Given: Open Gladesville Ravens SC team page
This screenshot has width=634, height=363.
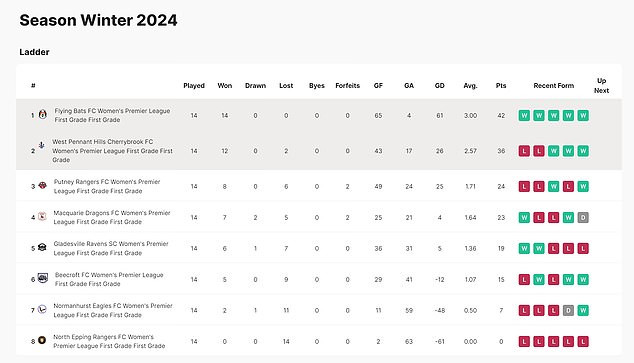Looking at the screenshot, I should (x=111, y=248).
